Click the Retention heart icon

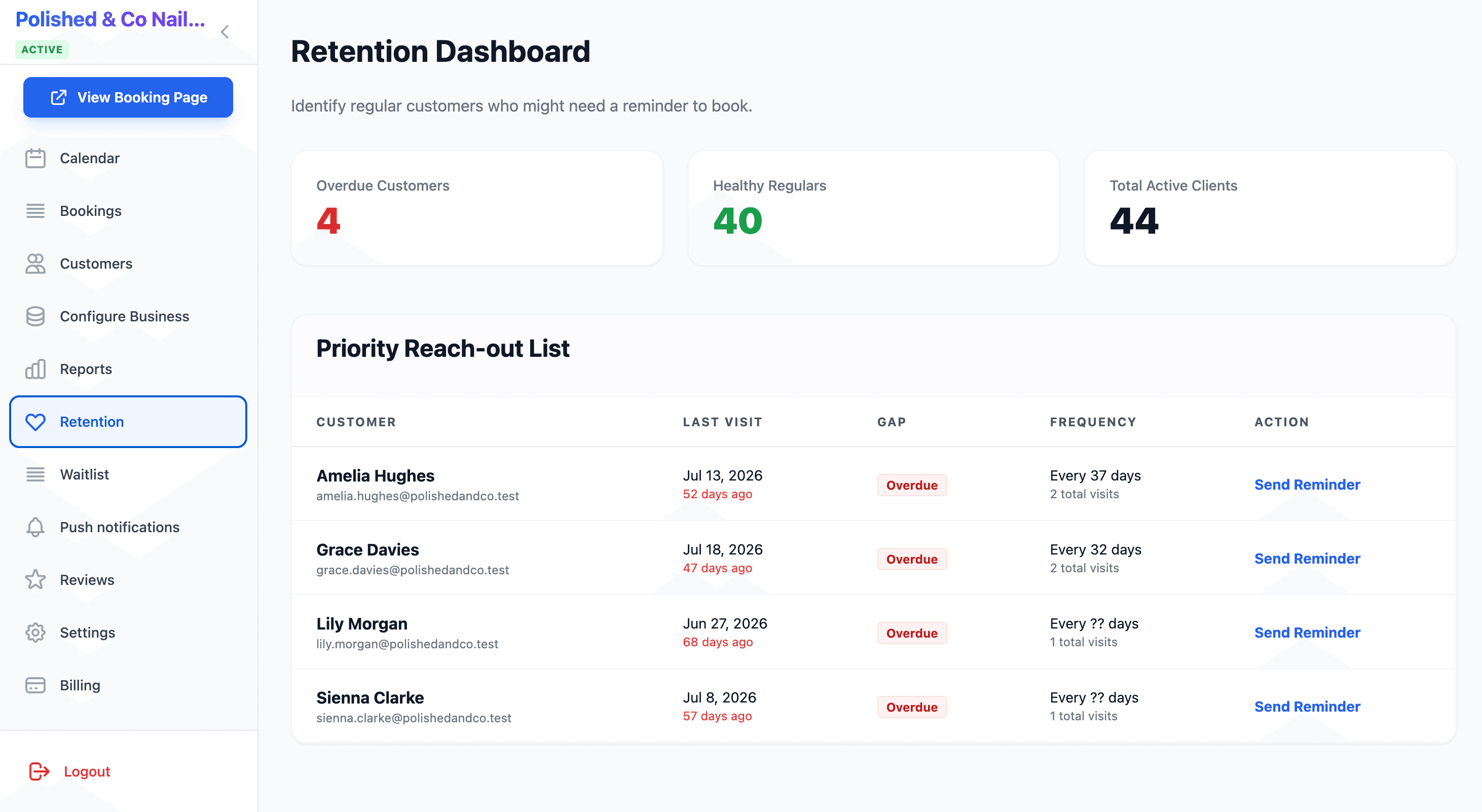point(35,422)
